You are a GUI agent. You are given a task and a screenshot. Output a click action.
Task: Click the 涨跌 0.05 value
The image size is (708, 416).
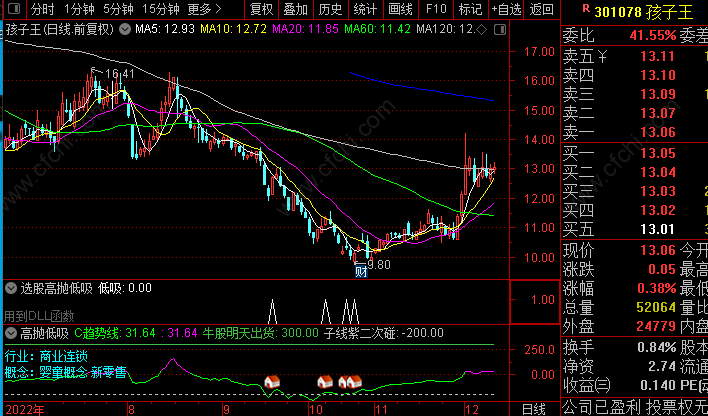click(662, 269)
